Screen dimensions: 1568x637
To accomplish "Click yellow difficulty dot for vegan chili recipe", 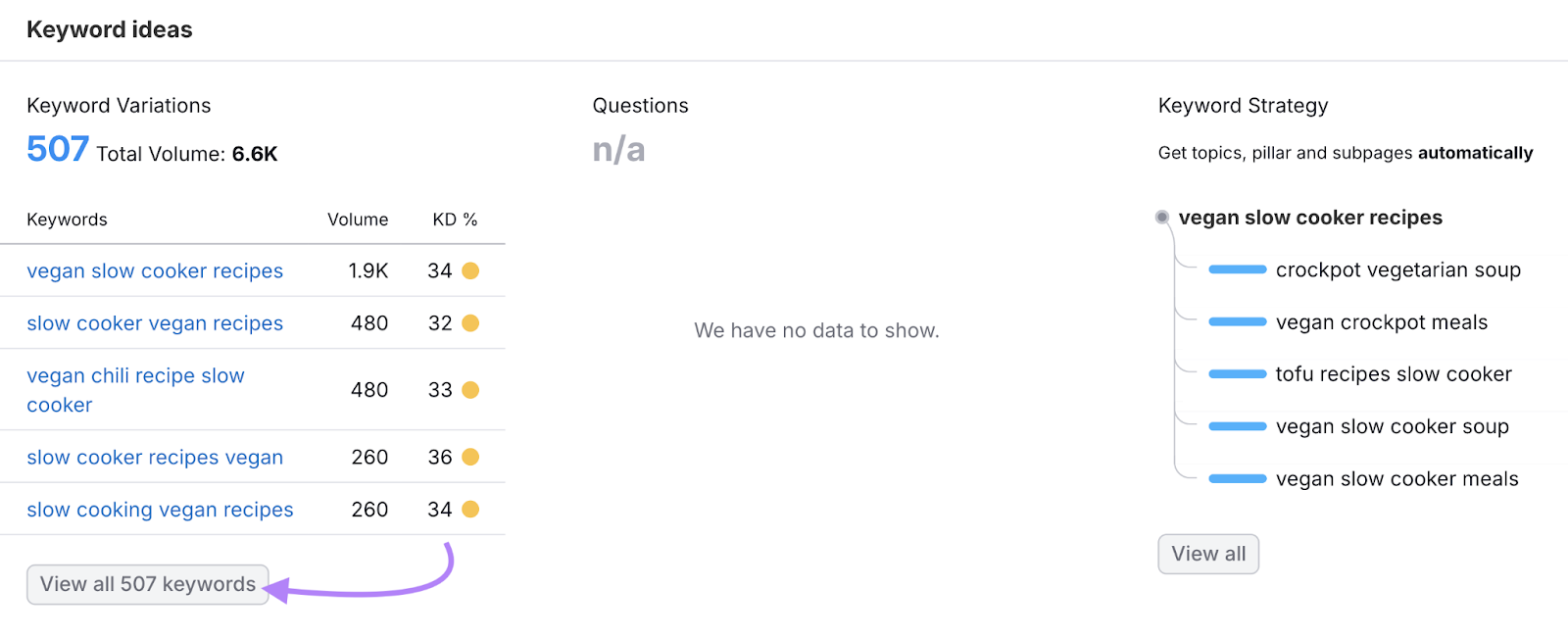I will pos(470,390).
